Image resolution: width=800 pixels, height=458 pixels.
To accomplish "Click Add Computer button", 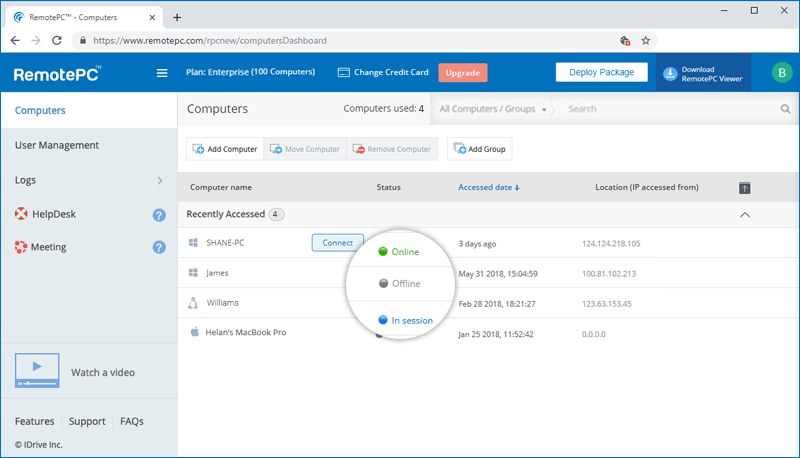I will click(x=225, y=149).
